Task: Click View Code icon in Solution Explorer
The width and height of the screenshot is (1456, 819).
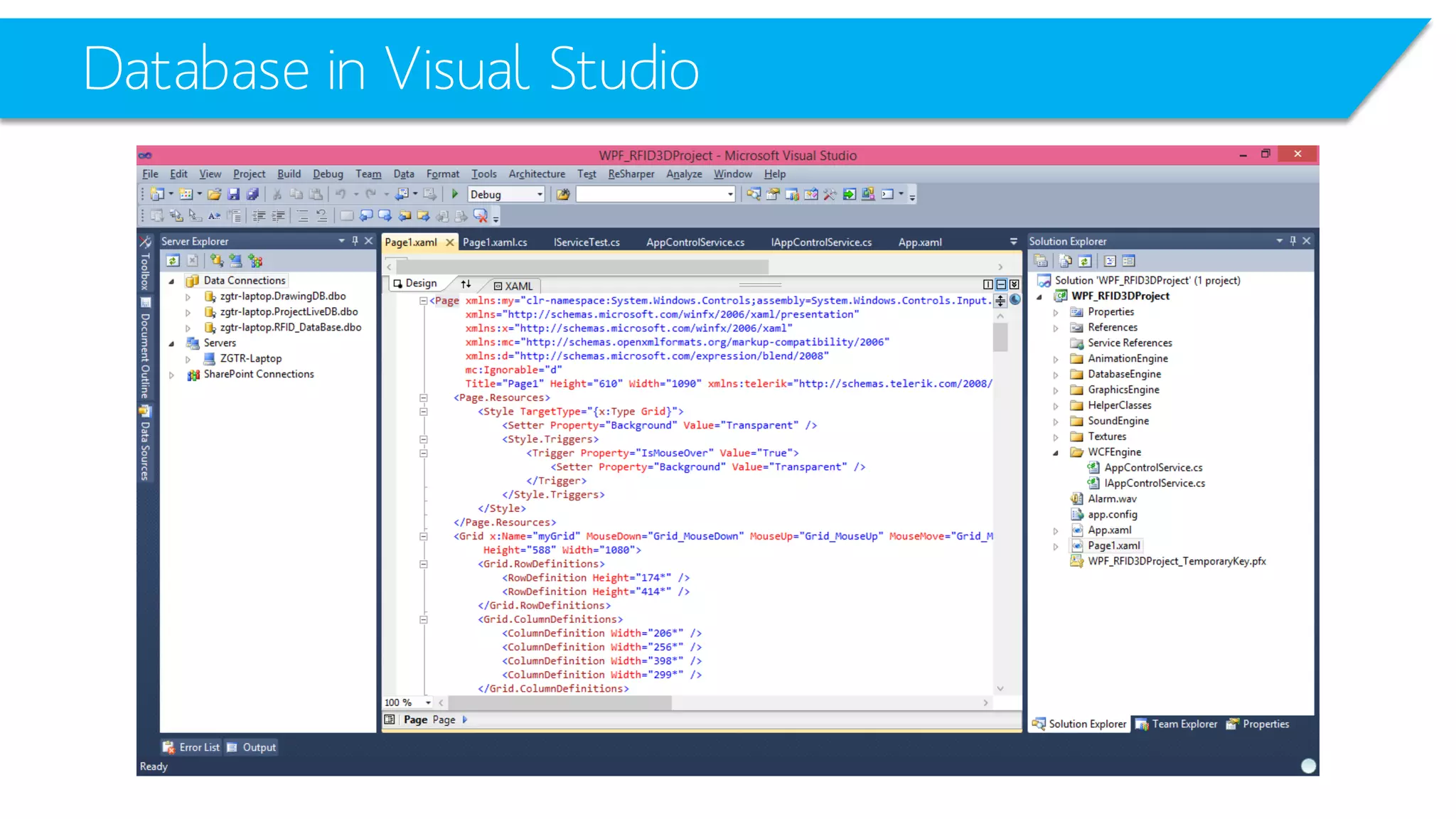Action: 1110,261
